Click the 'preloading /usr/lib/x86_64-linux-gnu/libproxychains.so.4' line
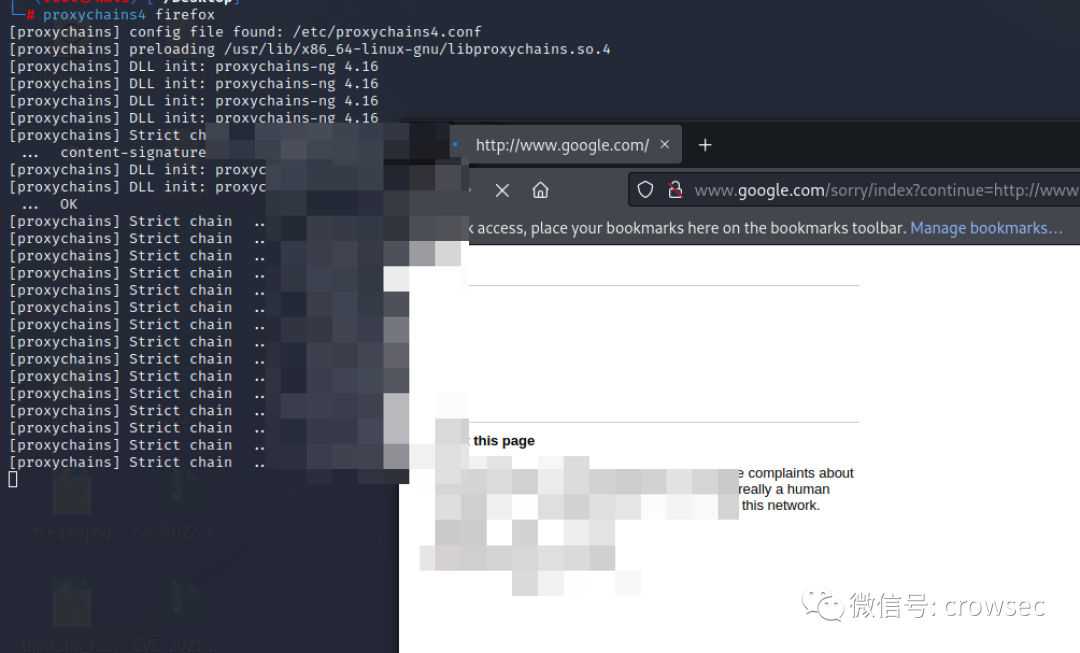 coord(309,49)
